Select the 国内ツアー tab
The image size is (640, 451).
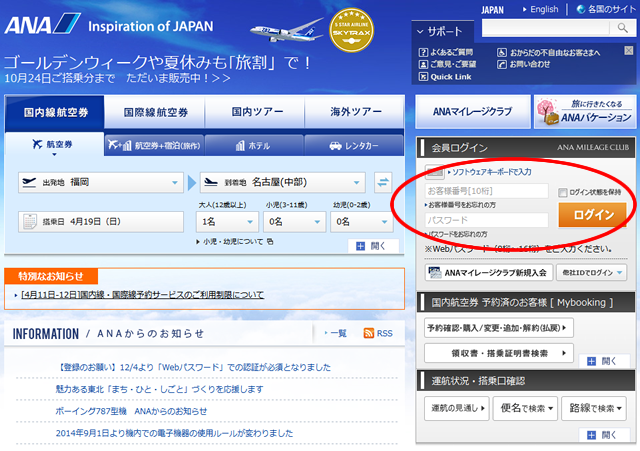(x=255, y=112)
